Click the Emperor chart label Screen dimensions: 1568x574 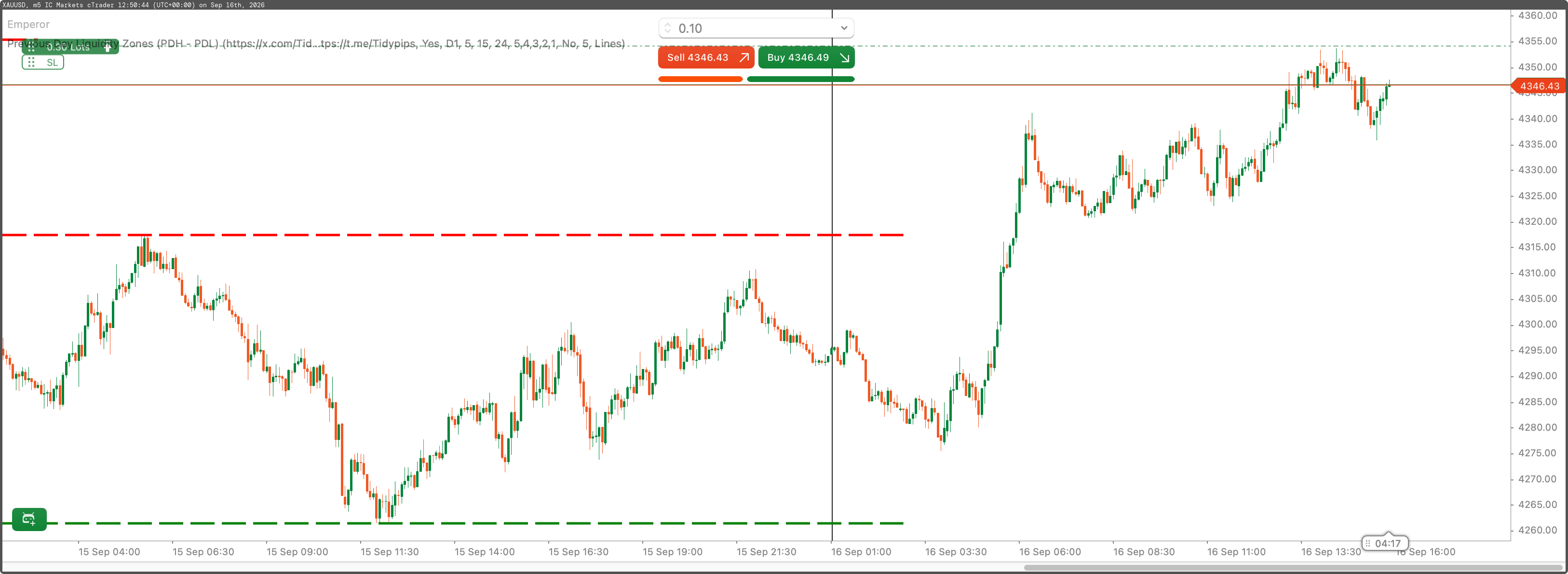[x=28, y=24]
